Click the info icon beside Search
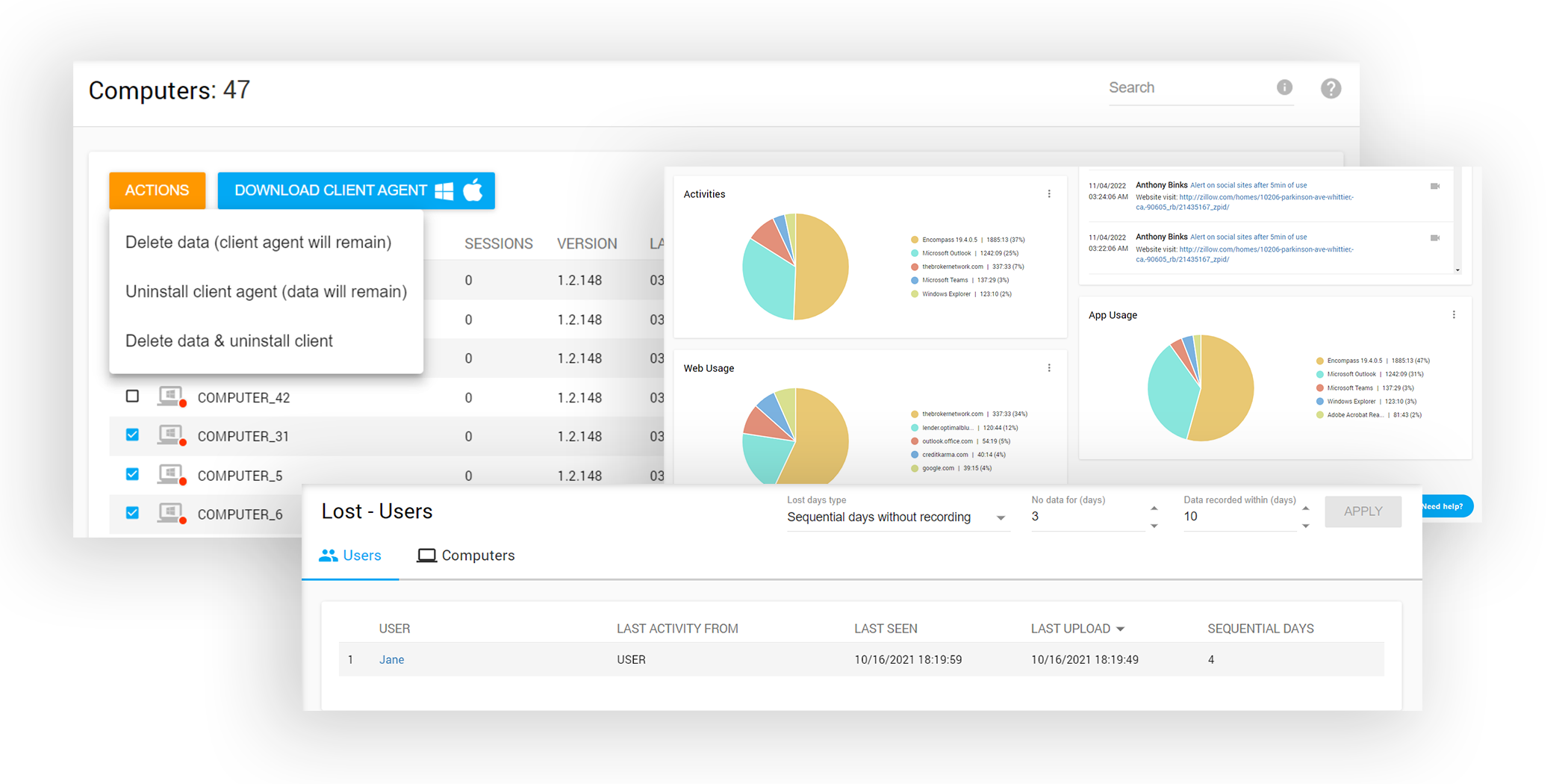Viewport: 1568px width, 784px height. pyautogui.click(x=1284, y=87)
